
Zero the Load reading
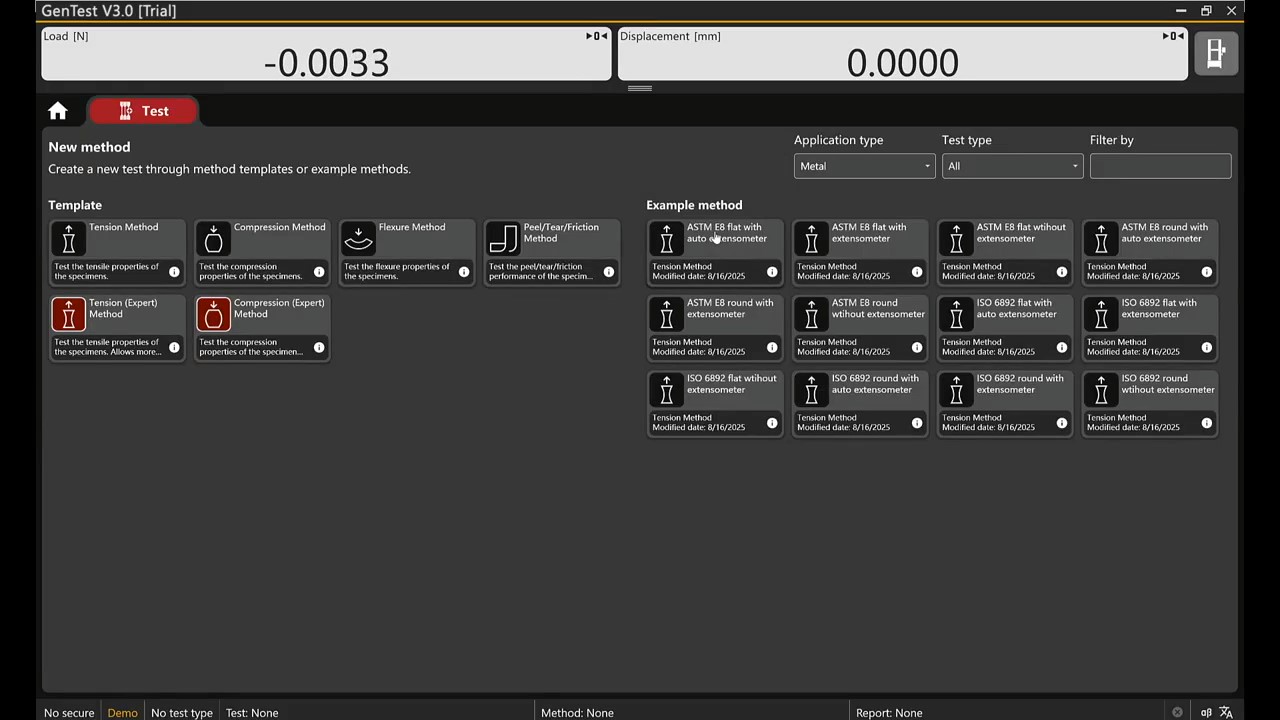(596, 36)
